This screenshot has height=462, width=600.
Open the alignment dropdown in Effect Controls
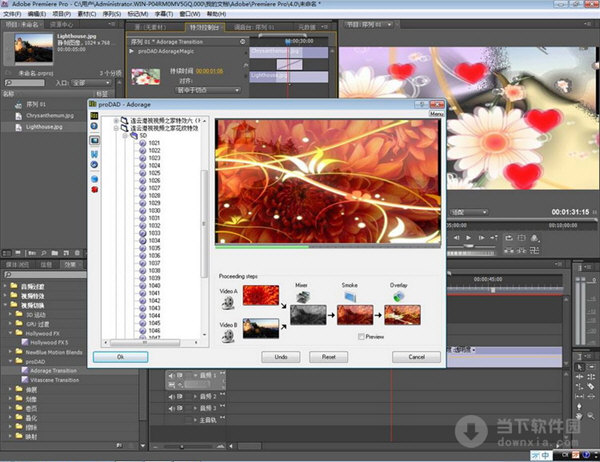pos(208,90)
